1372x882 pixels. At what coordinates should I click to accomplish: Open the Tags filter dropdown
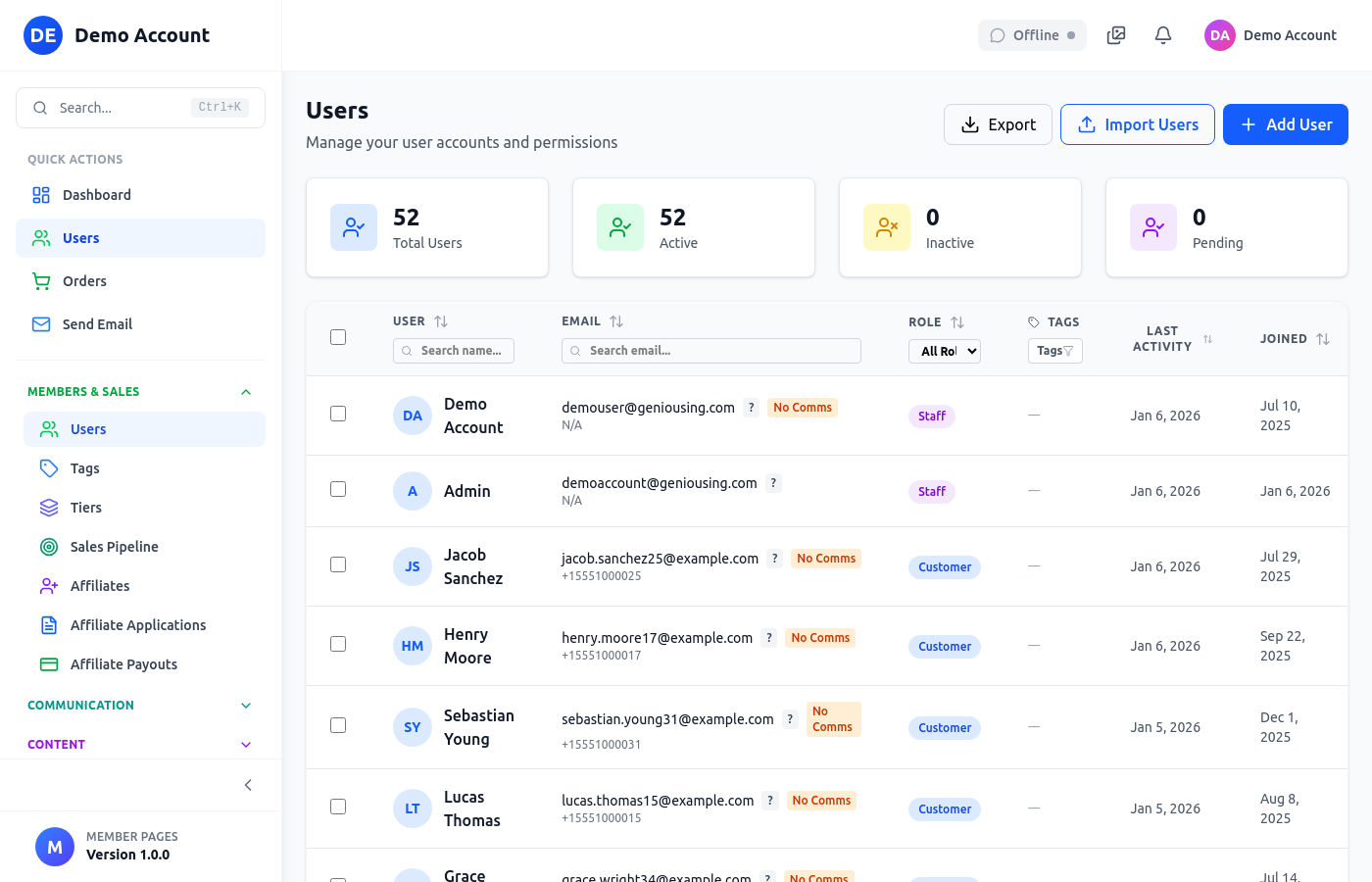[x=1054, y=351]
